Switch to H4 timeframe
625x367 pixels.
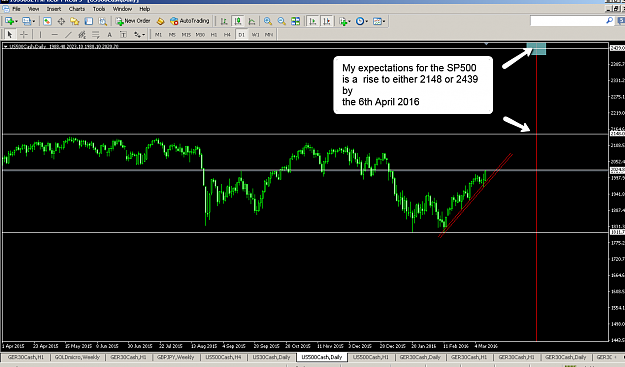click(228, 35)
